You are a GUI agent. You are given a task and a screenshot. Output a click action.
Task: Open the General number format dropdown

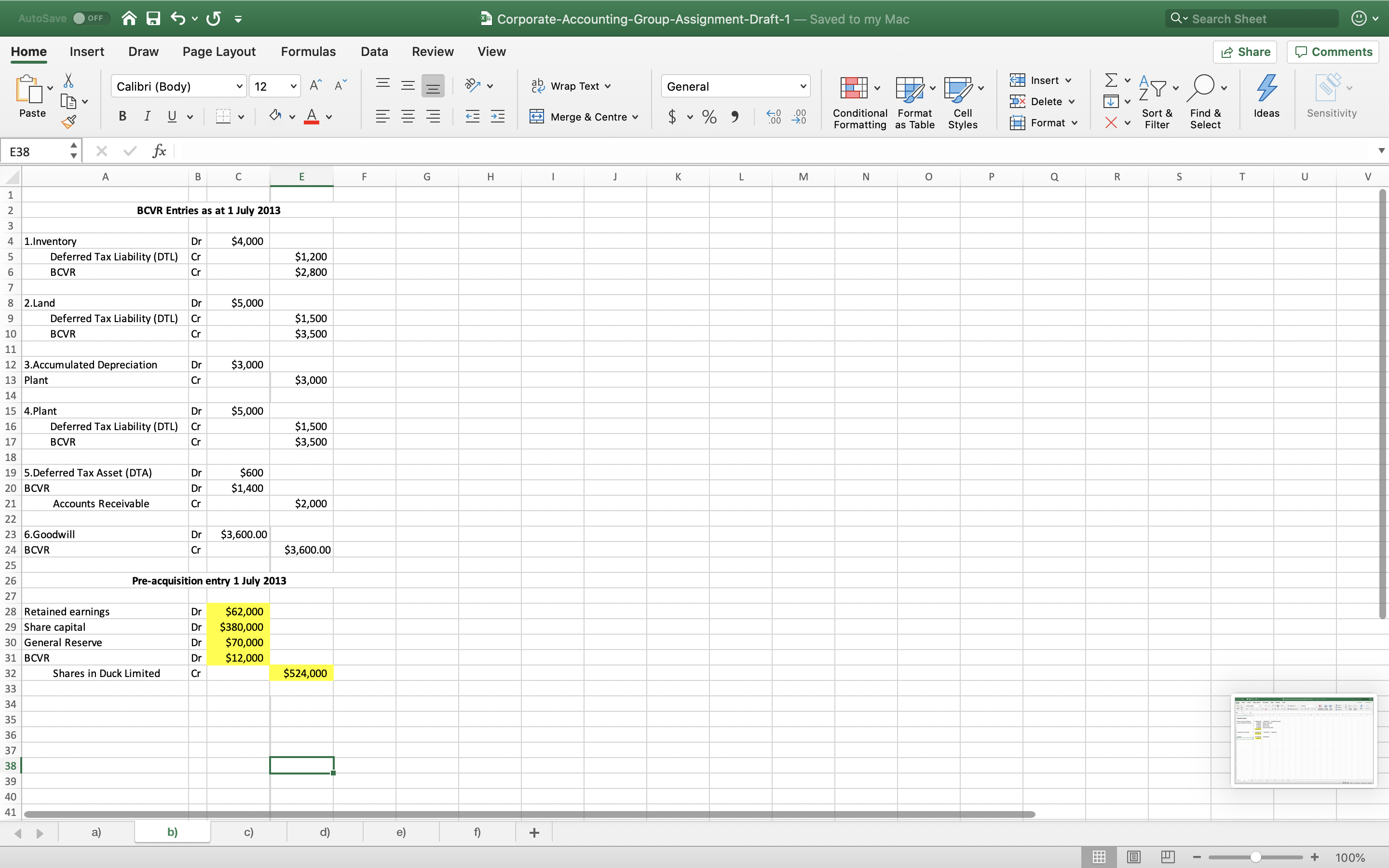click(x=803, y=85)
